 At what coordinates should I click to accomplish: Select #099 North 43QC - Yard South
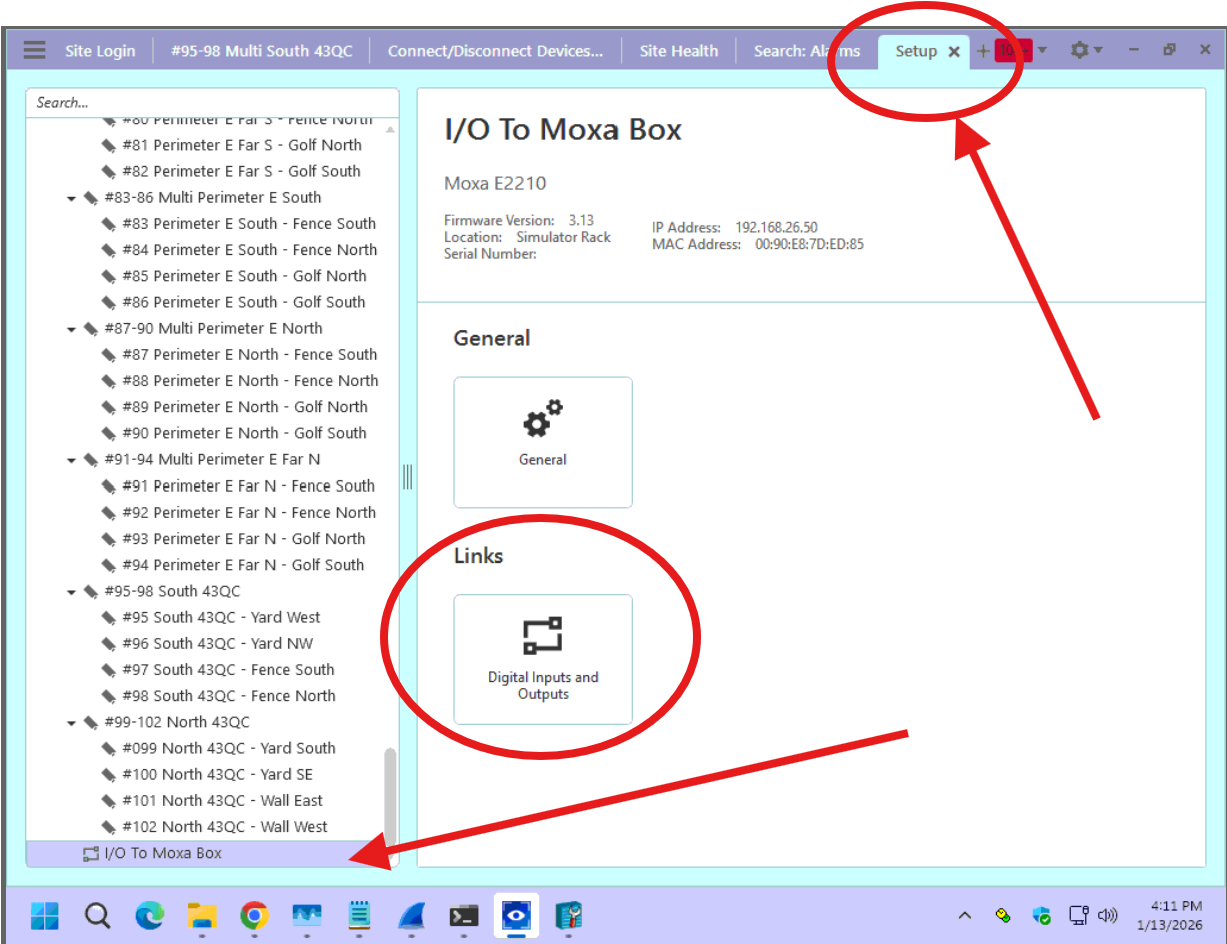[229, 748]
